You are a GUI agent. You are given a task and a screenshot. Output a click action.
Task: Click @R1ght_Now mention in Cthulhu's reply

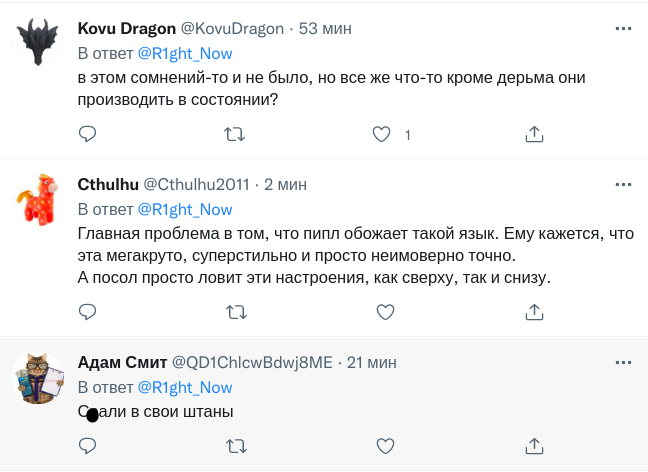point(184,209)
